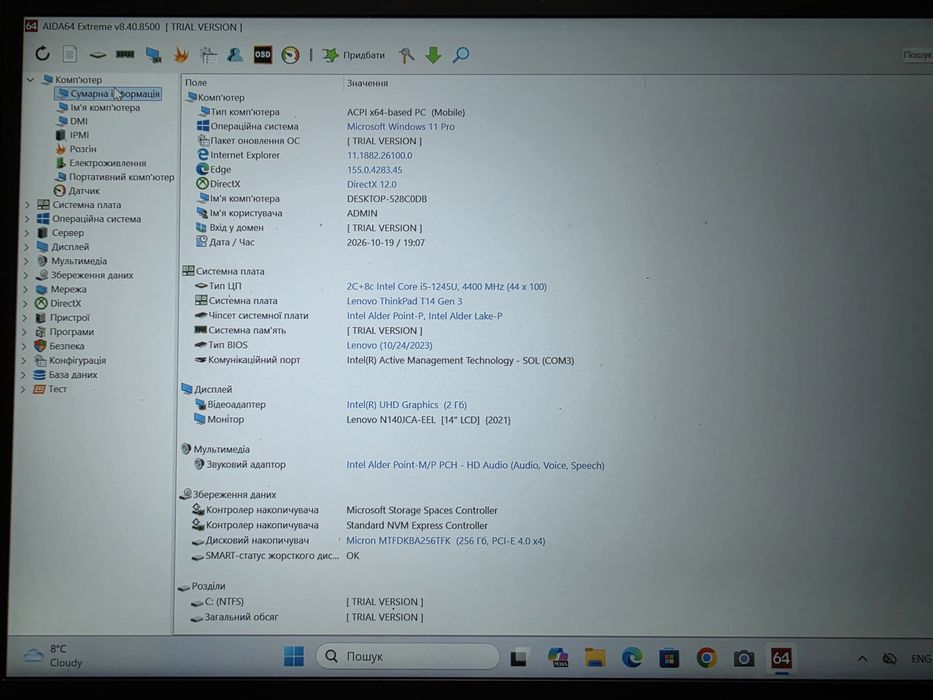This screenshot has height=700, width=933.
Task: Click the Refresh toolbar icon
Action: pyautogui.click(x=42, y=54)
